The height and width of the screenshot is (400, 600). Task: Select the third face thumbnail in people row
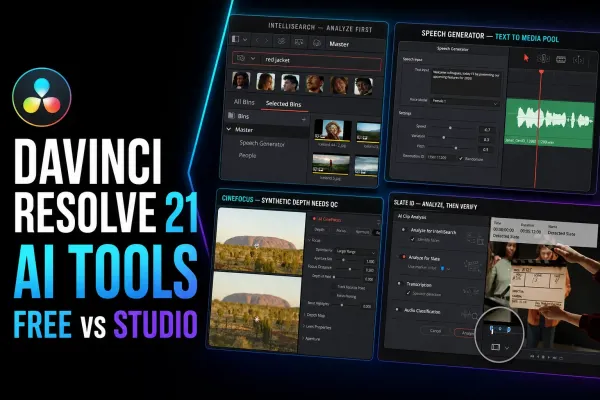[290, 83]
